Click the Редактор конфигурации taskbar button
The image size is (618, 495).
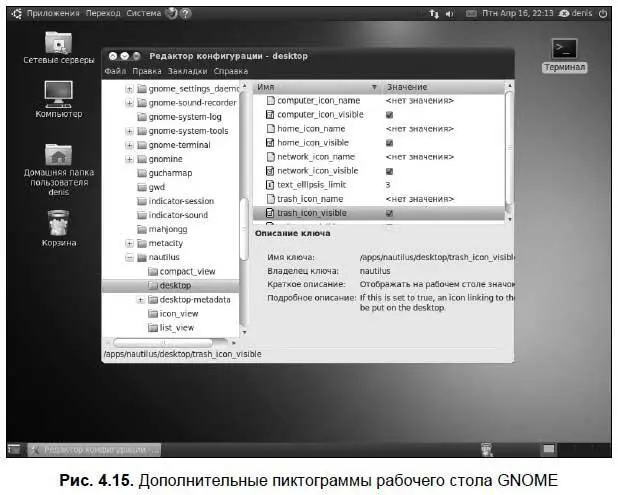pyautogui.click(x=94, y=449)
